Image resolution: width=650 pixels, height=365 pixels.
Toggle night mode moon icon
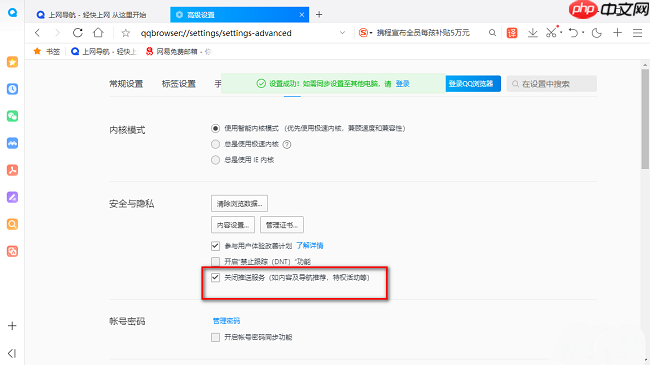pyautogui.click(x=597, y=33)
